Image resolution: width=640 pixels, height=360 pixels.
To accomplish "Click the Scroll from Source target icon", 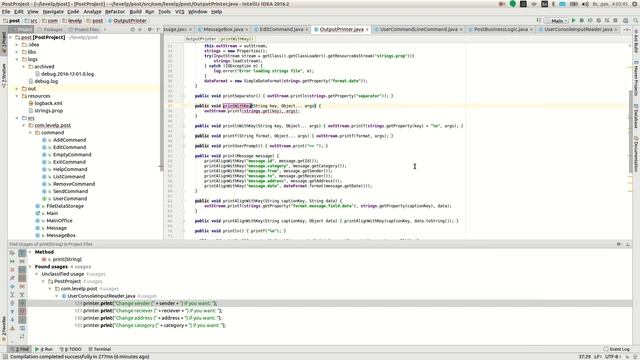I will point(133,29).
